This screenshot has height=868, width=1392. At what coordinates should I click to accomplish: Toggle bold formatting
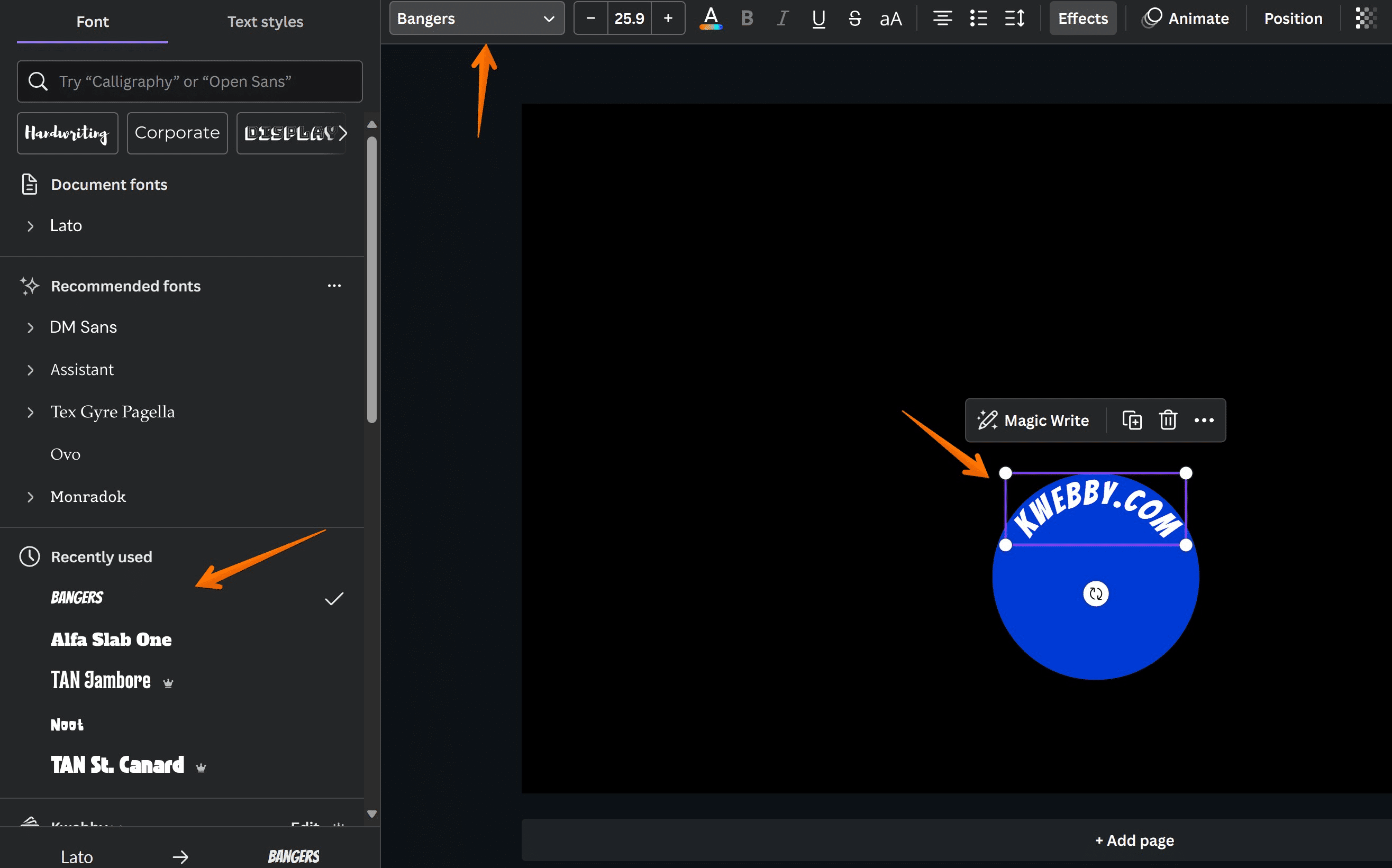tap(747, 19)
